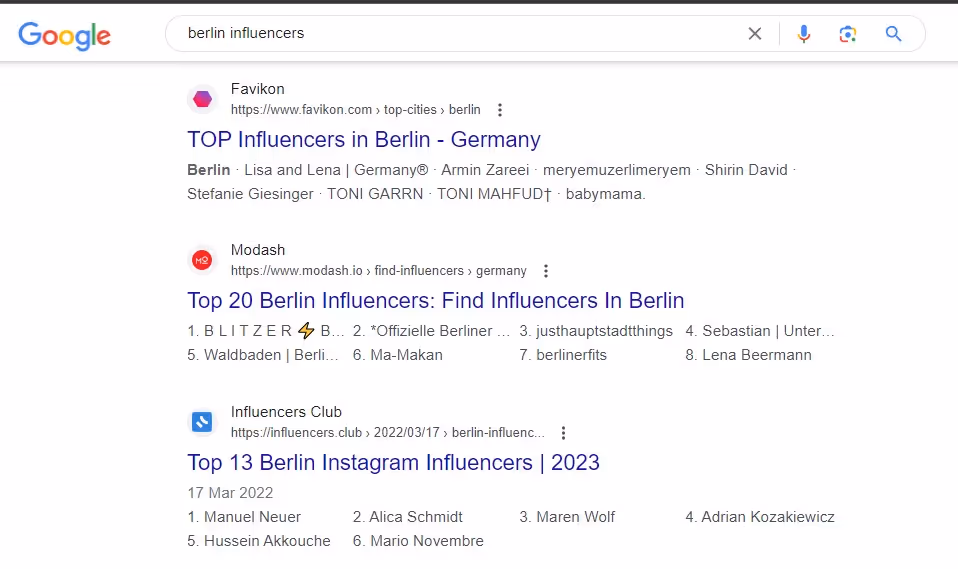Click '4. Adrian Kozakiewicz' list entry

(760, 517)
